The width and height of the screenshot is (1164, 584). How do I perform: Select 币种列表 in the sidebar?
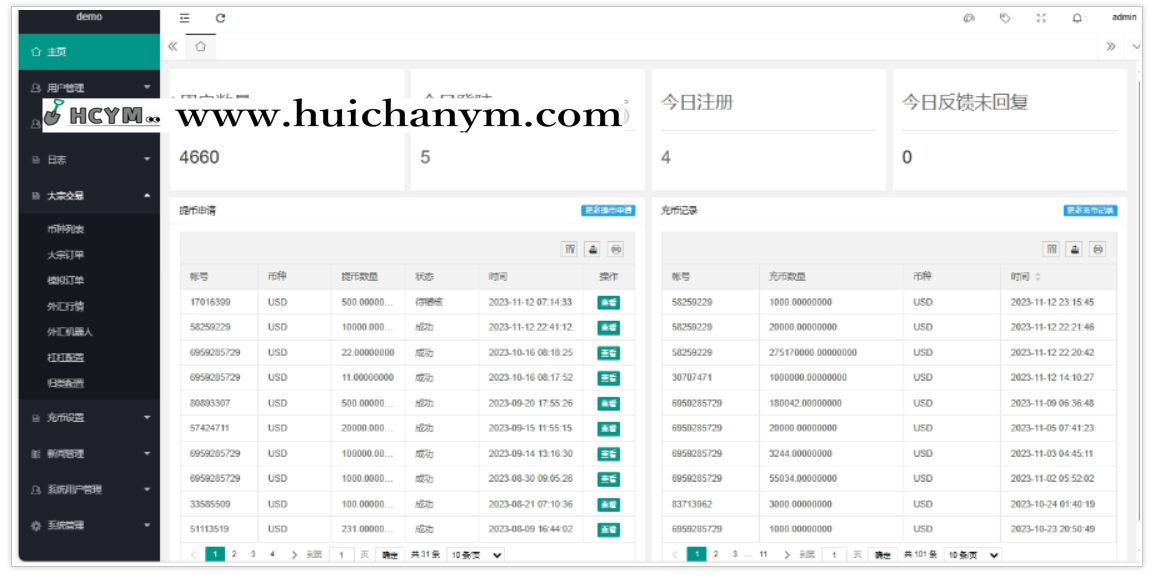pos(66,229)
